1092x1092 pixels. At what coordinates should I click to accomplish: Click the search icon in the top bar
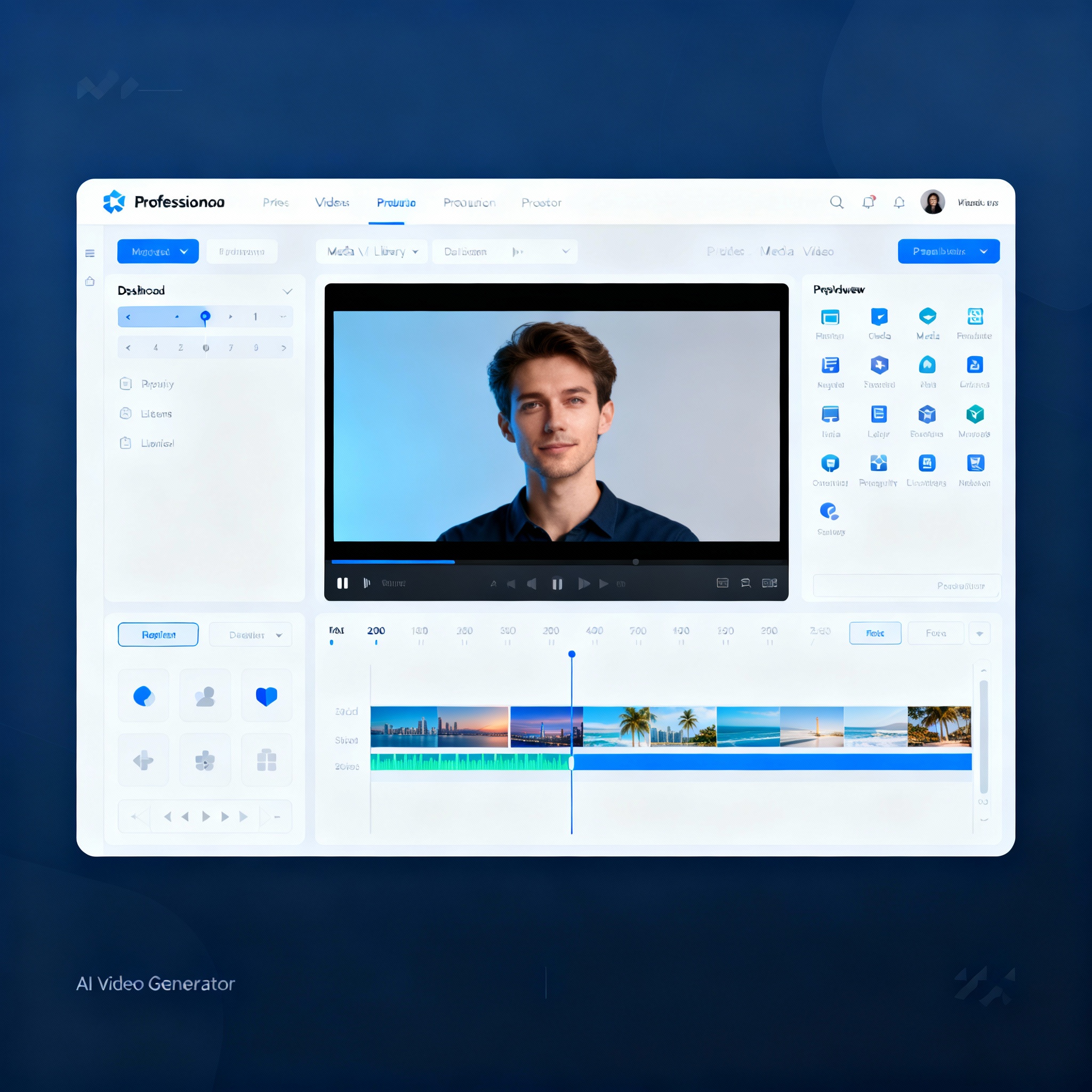tap(837, 202)
